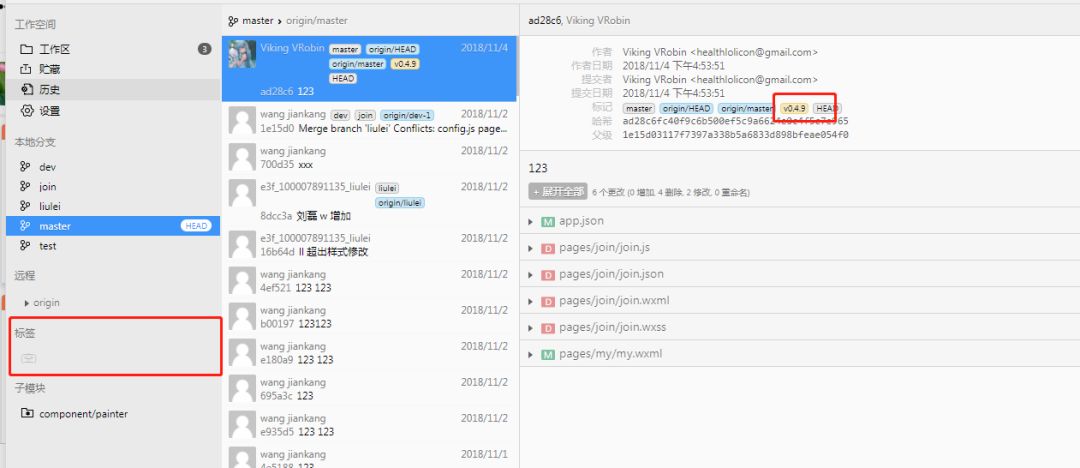Click the M status icon for my.wxml
The image size is (1080, 468).
(x=548, y=354)
